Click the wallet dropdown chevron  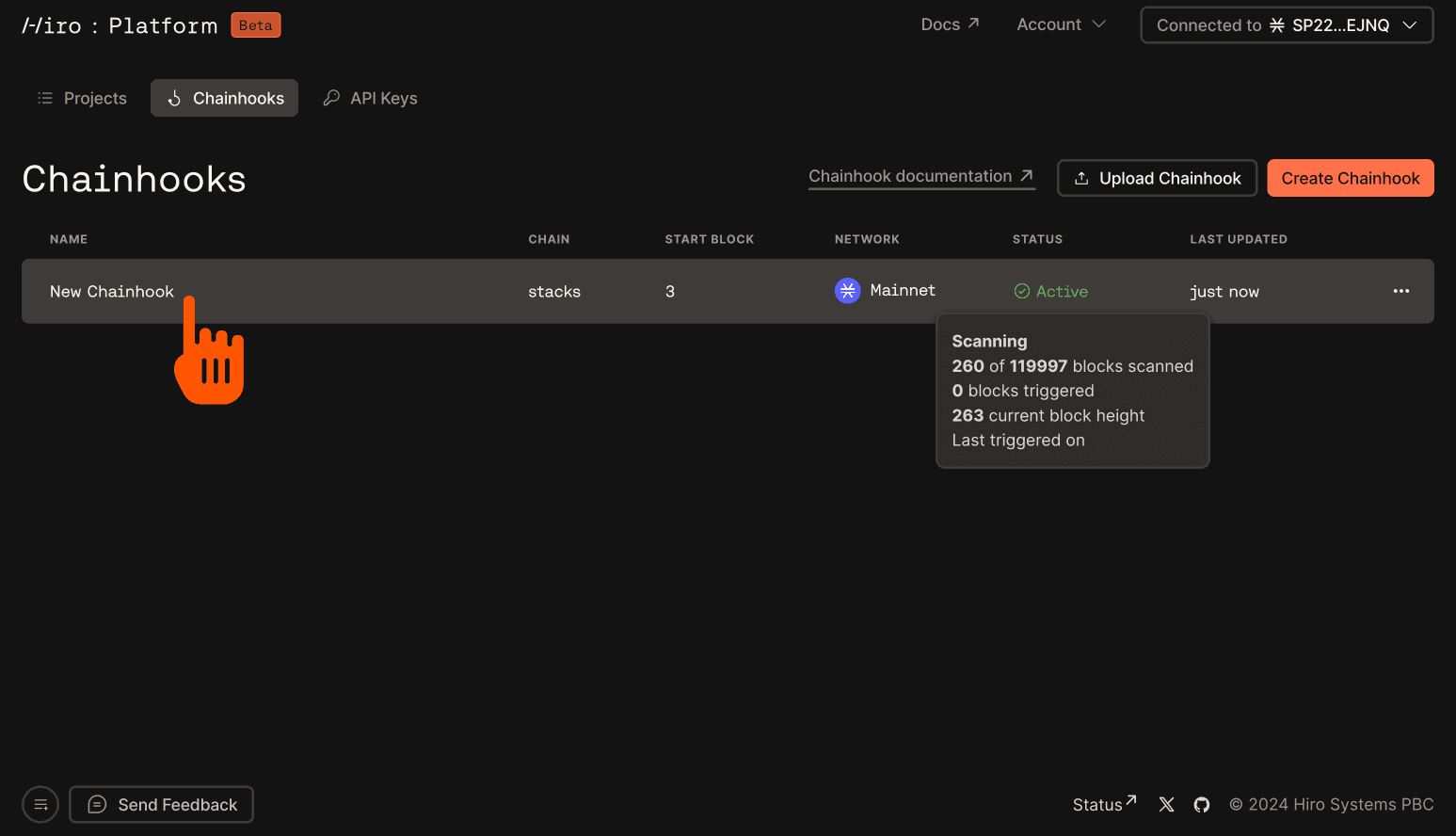click(1410, 25)
